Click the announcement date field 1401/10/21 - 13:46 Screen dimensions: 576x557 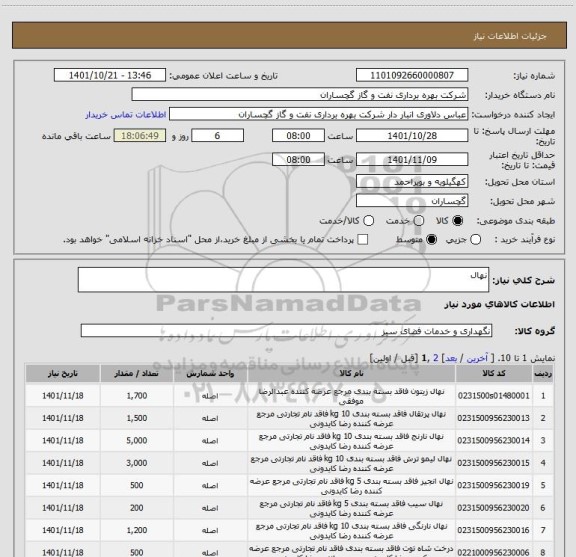[x=110, y=75]
